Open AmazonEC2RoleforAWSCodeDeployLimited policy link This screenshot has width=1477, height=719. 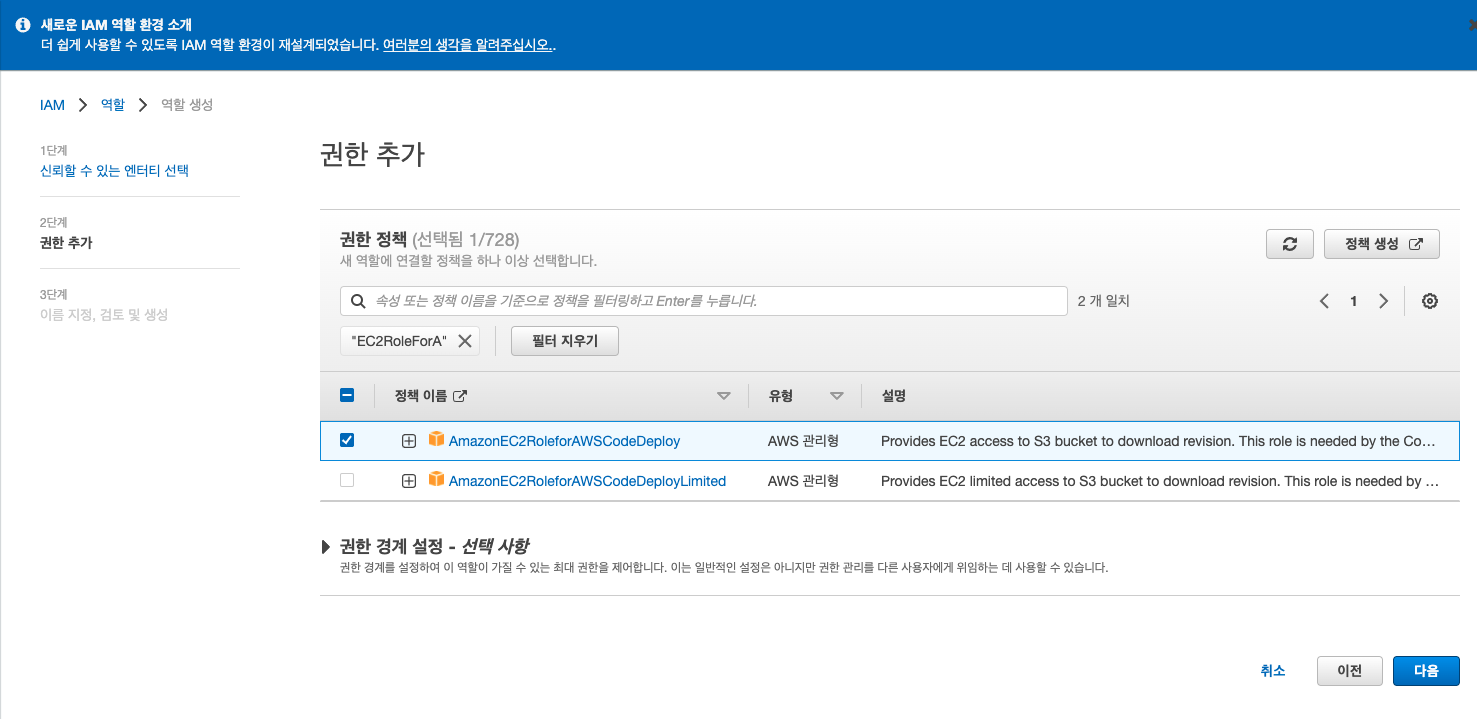click(x=587, y=481)
